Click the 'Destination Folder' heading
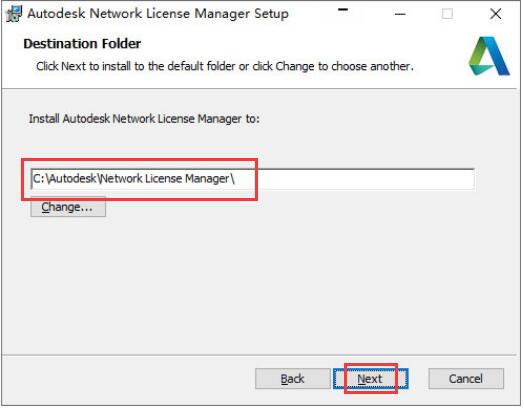 [83, 44]
